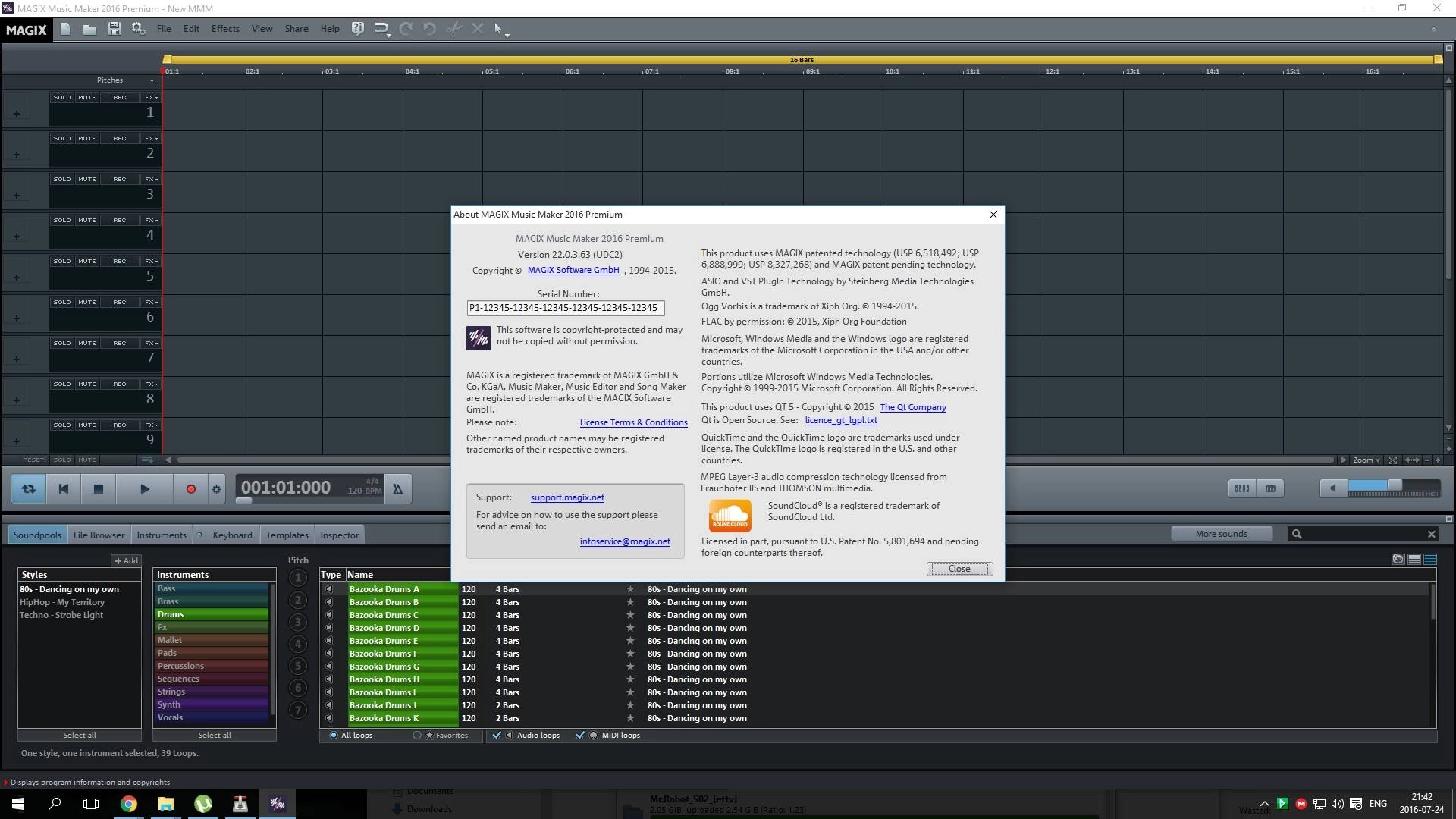1456x819 pixels.
Task: Clear the sound search with the X icon
Action: coord(1431,535)
